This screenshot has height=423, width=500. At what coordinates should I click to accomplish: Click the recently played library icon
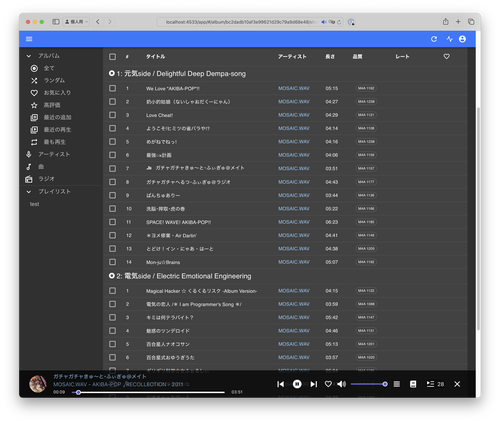pyautogui.click(x=34, y=130)
